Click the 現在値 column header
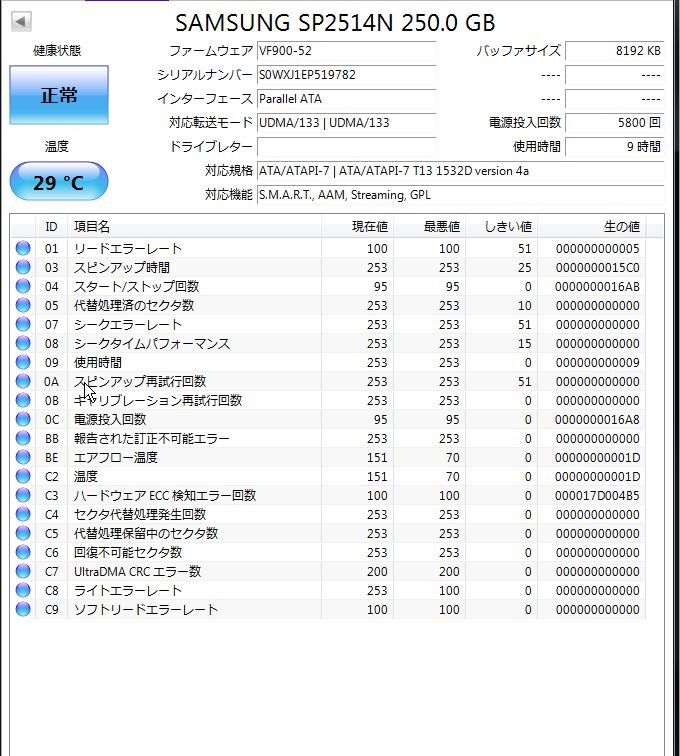 click(357, 227)
